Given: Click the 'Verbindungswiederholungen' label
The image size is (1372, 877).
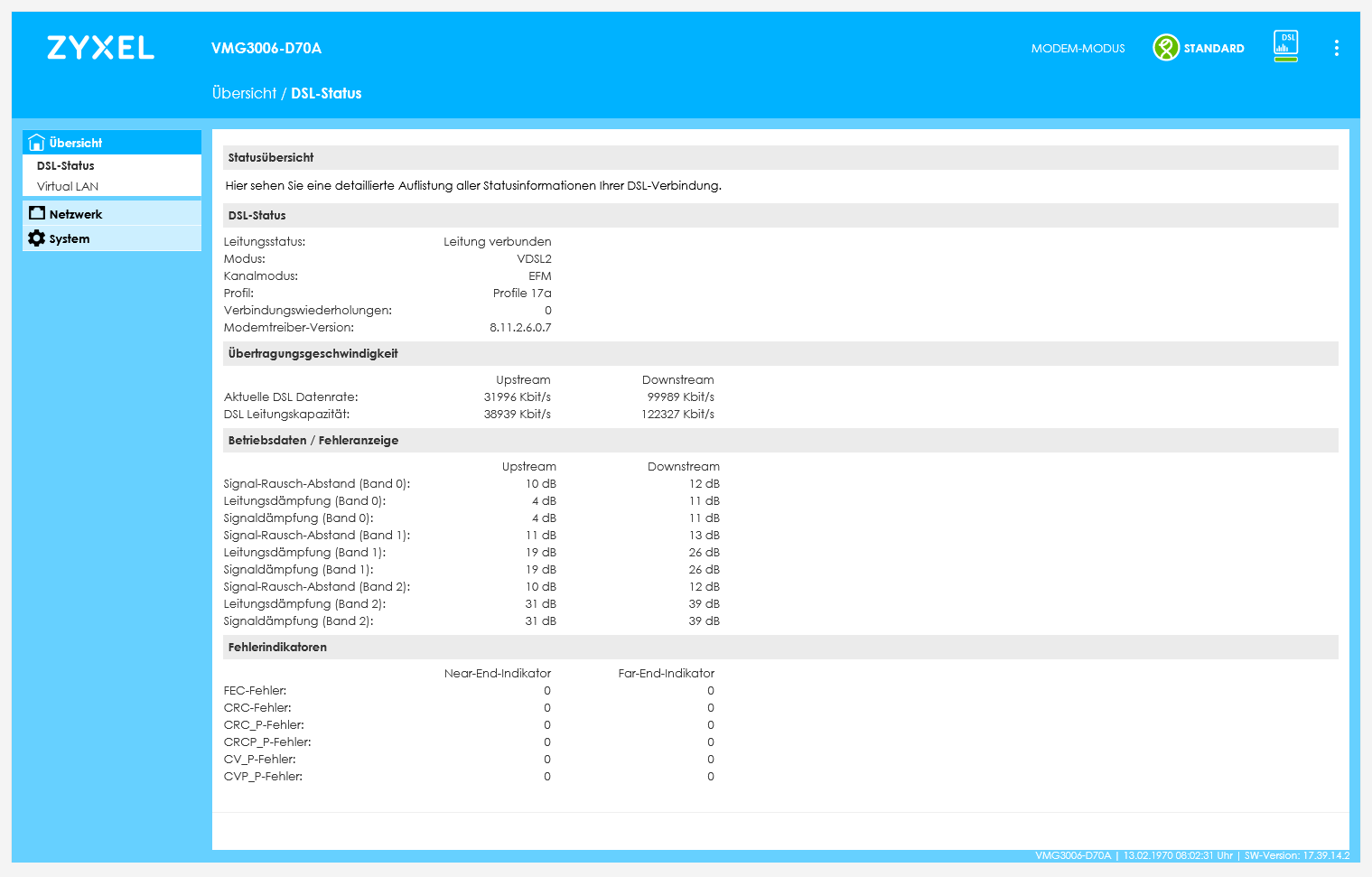Looking at the screenshot, I should (308, 311).
